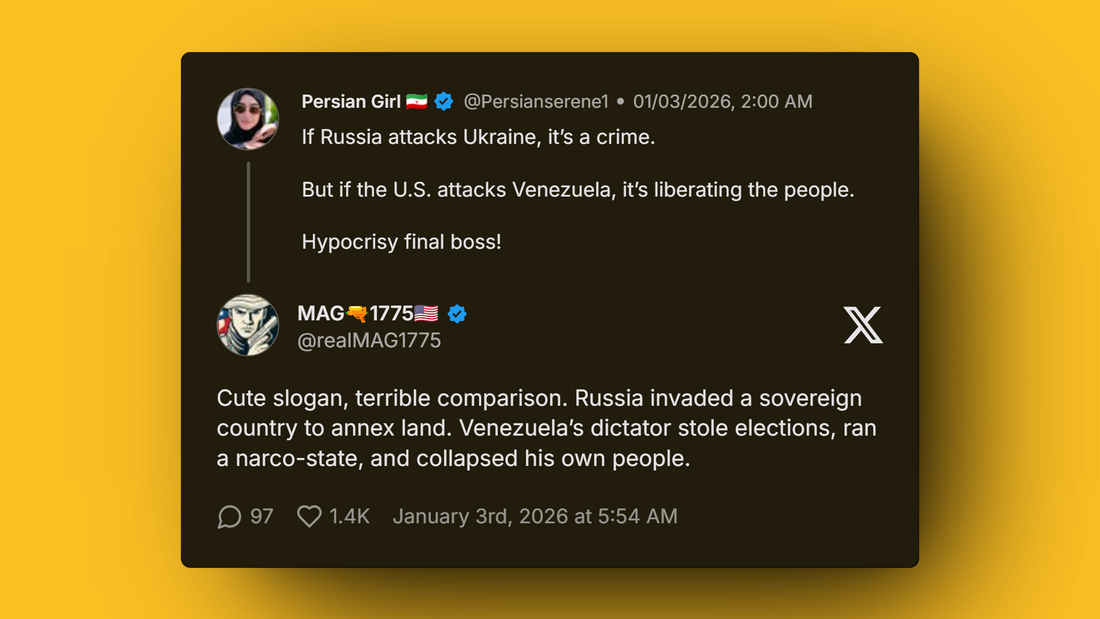Click the 1.4K like count
Screen dimensions: 1100x619
coord(349,516)
